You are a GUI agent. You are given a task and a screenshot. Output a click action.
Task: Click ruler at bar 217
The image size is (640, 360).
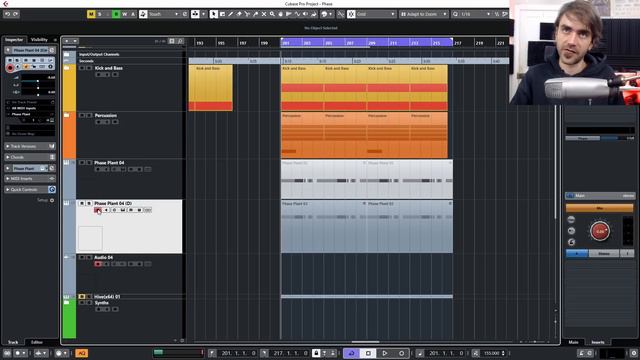click(458, 42)
